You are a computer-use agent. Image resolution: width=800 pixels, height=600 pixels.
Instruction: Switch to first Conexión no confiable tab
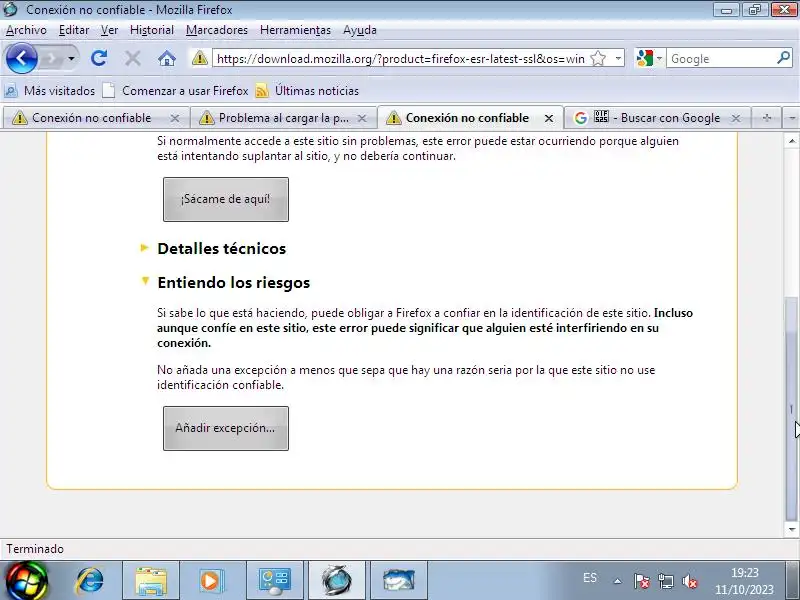[91, 118]
